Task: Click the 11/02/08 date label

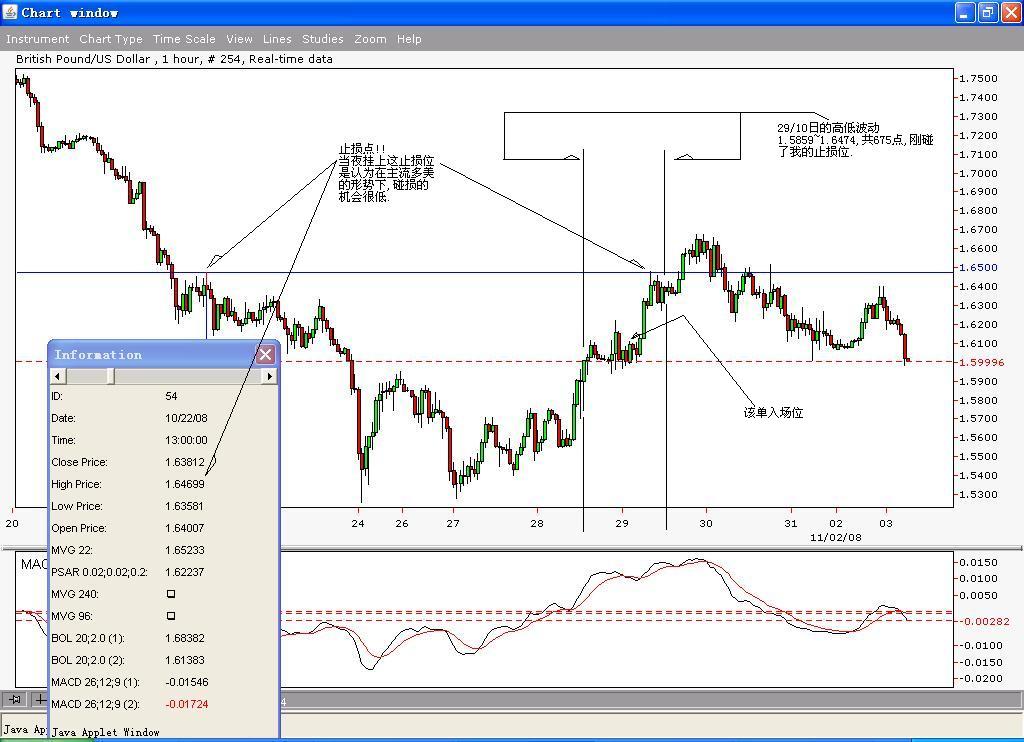Action: (835, 538)
